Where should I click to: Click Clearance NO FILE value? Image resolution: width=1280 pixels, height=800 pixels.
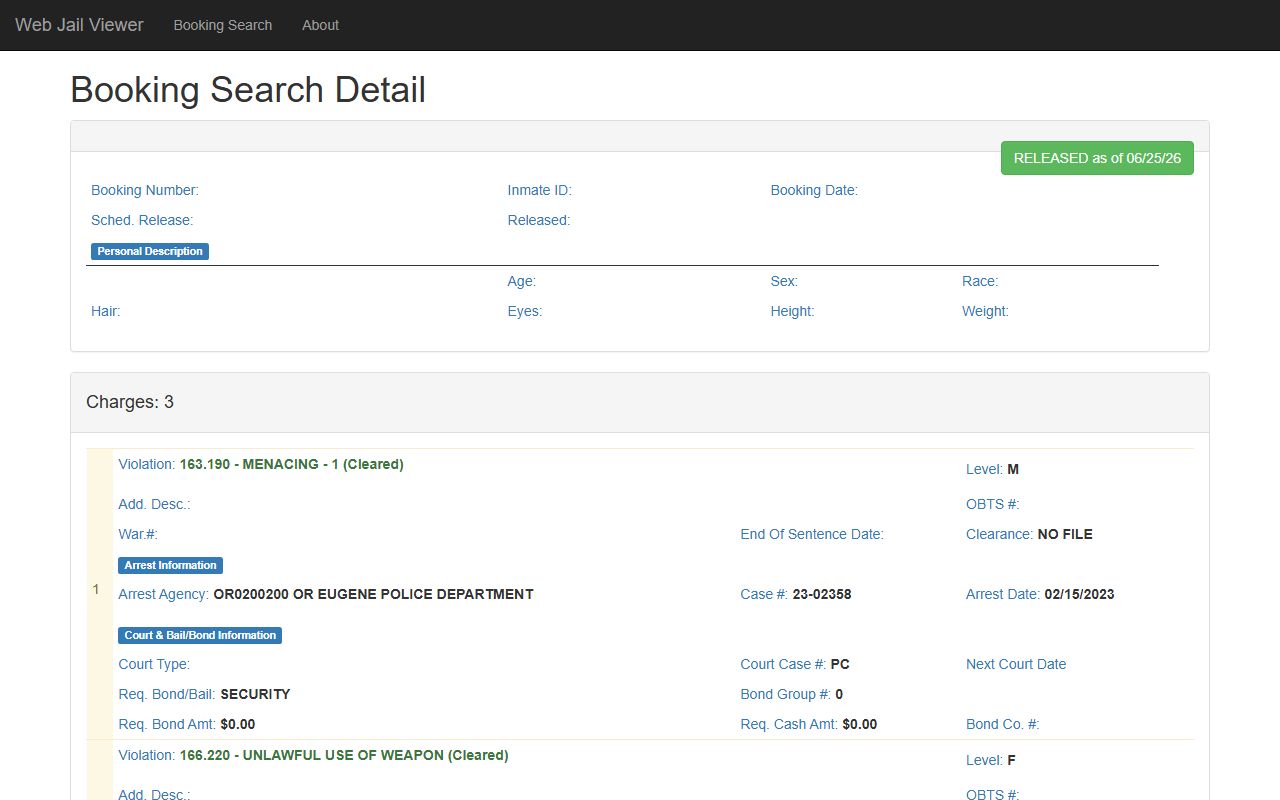1065,534
